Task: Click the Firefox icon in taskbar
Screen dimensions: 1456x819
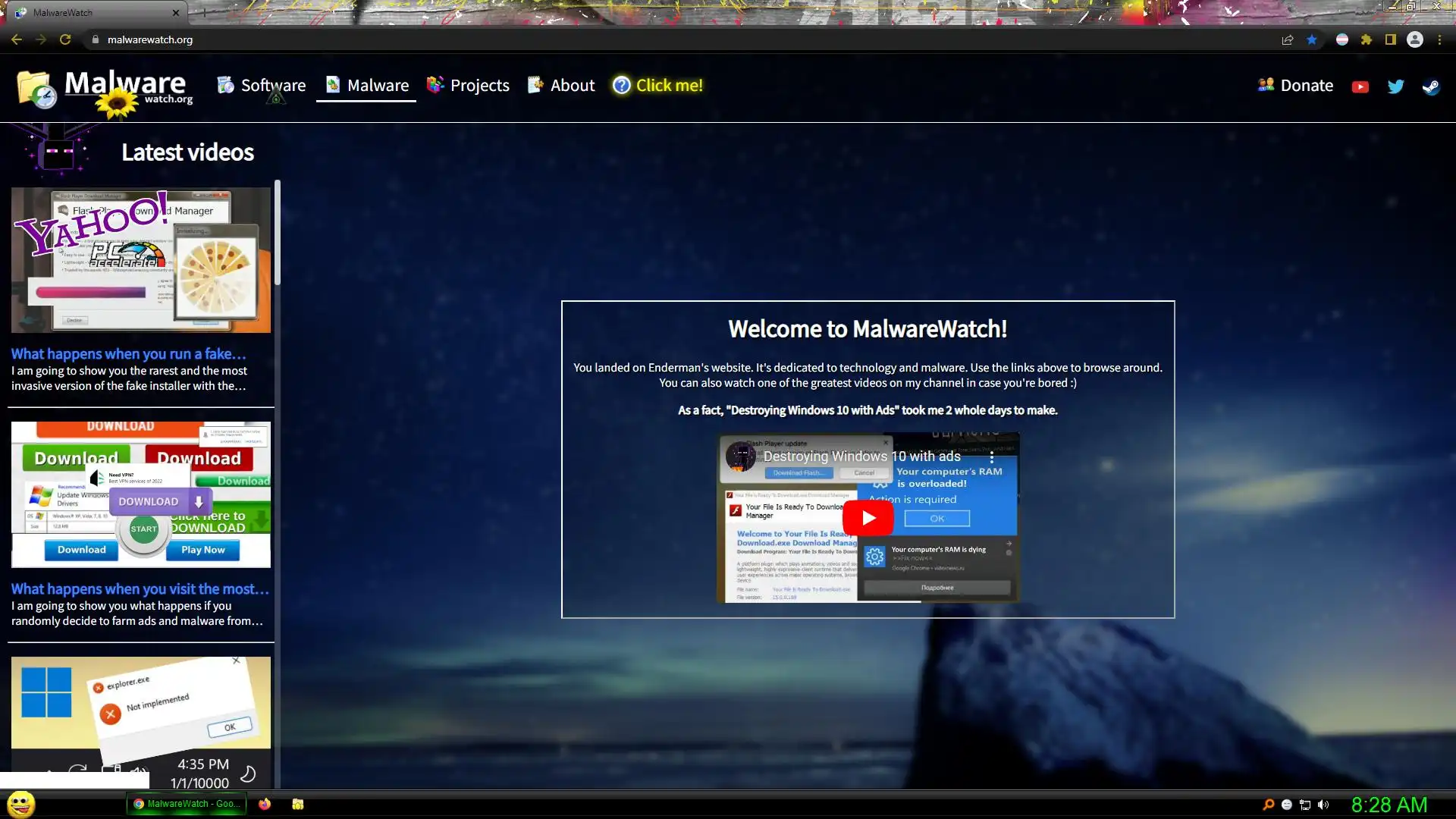Action: 265,804
